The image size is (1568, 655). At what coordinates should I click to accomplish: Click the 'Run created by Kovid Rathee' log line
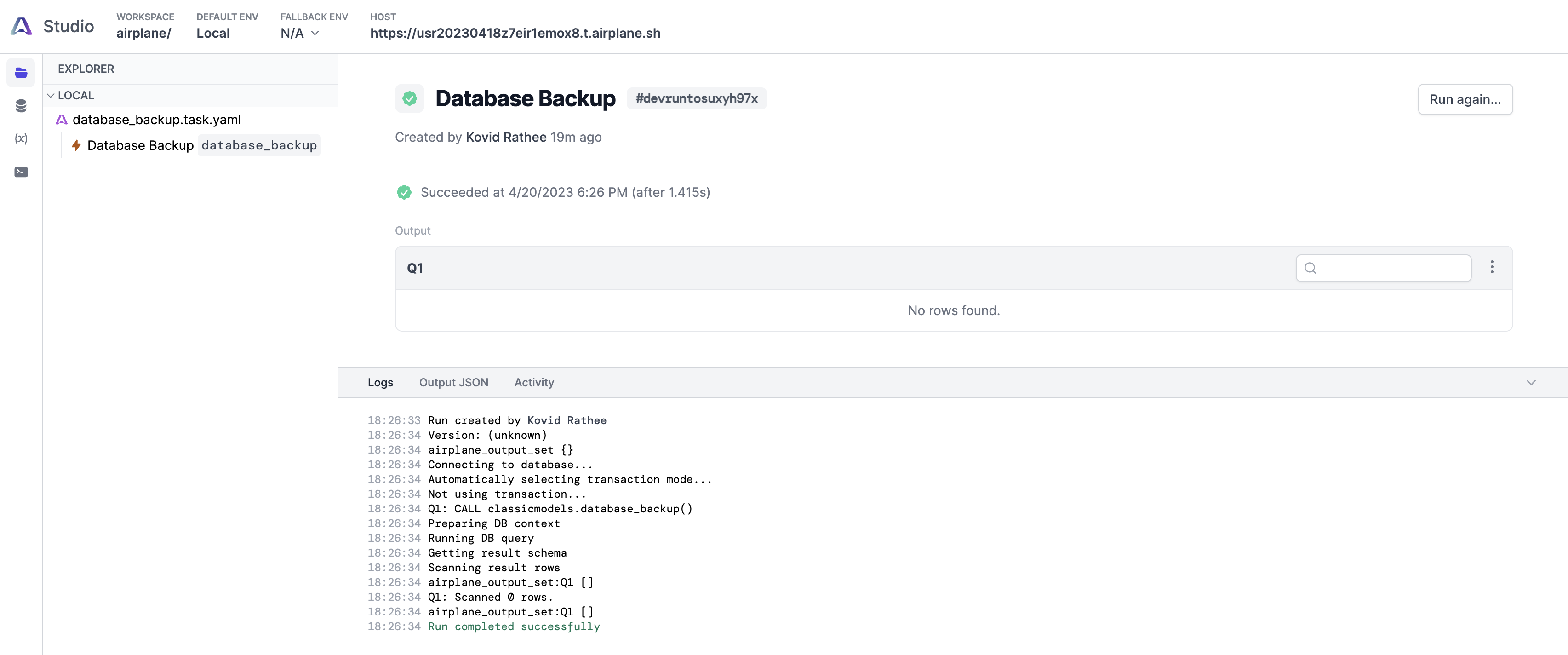(x=517, y=420)
